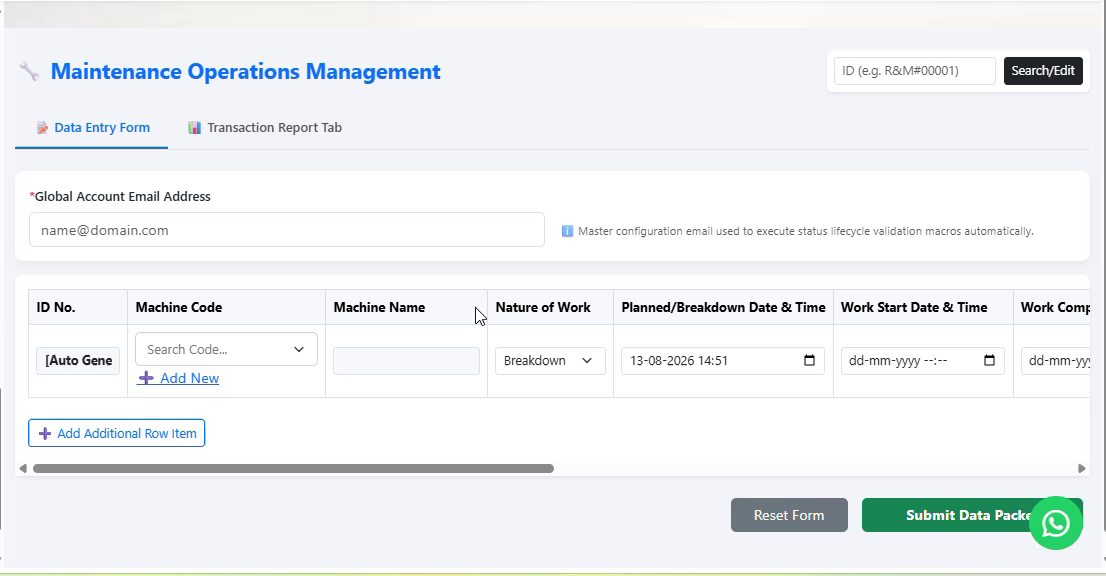Click the Global Account Email Address label

120,197
